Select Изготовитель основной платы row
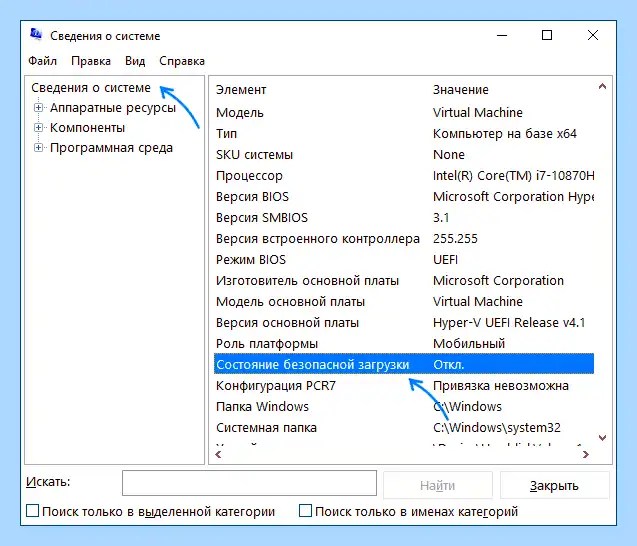Screen dimensions: 637x546 click(x=404, y=281)
